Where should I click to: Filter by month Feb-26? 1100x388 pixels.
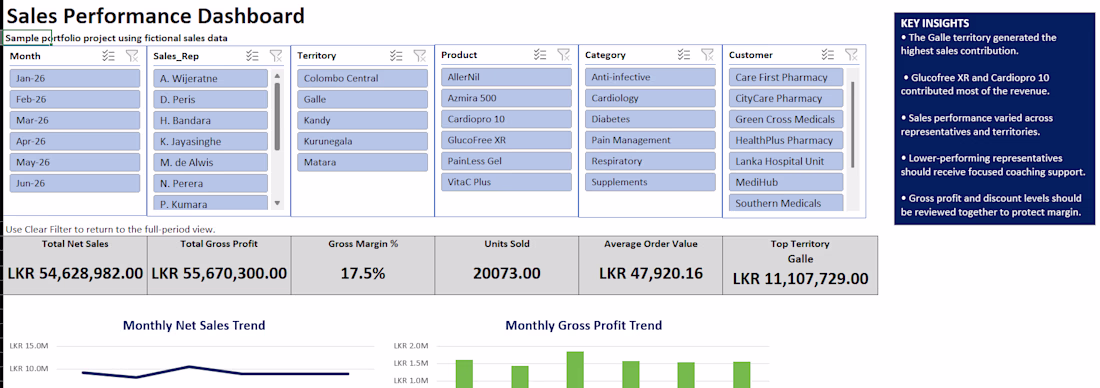coord(75,100)
